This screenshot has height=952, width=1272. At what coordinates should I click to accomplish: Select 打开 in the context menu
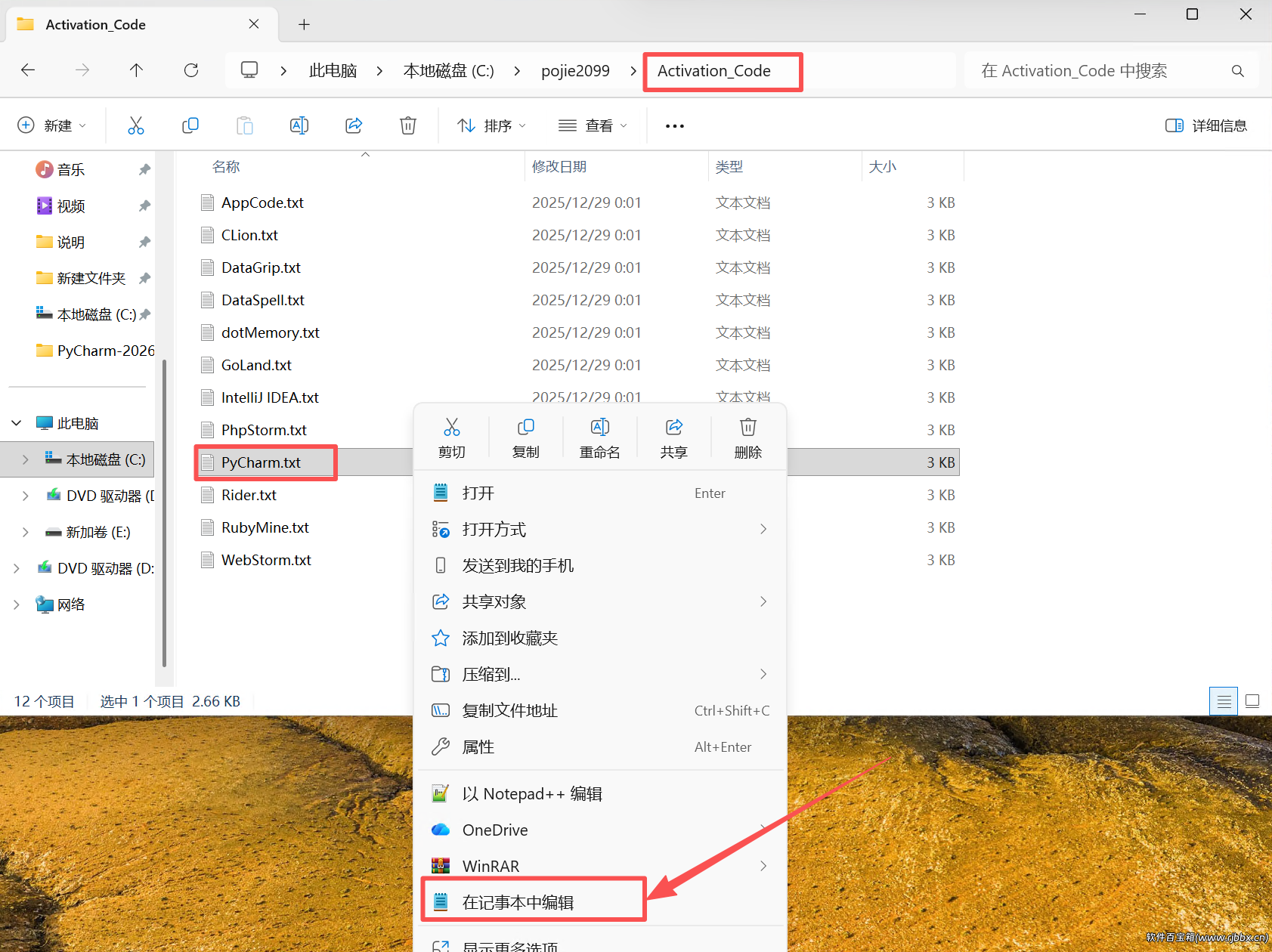(600, 493)
